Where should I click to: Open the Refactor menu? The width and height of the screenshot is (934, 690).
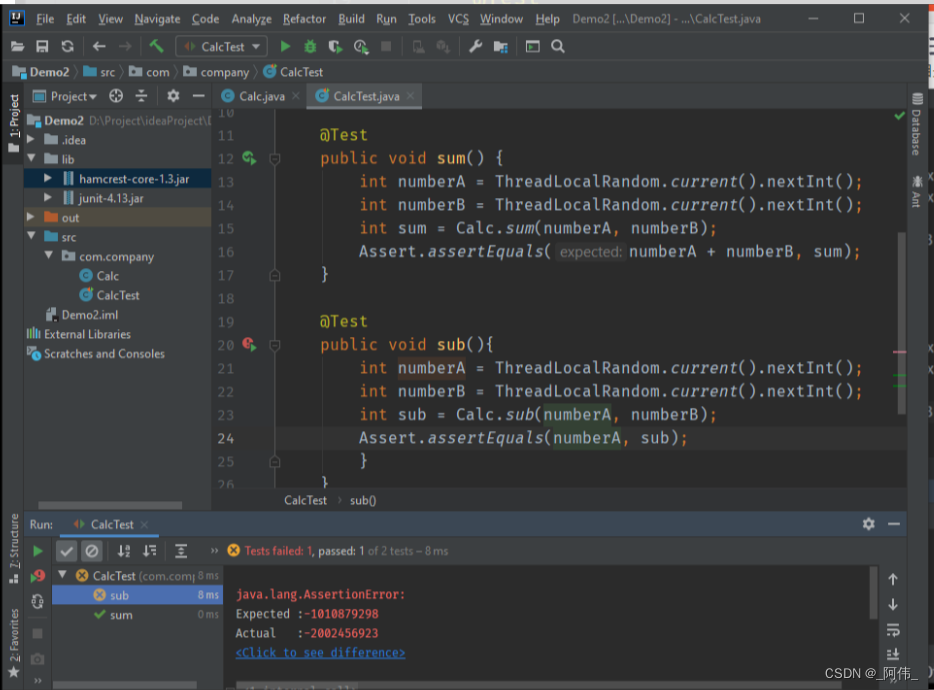tap(304, 18)
